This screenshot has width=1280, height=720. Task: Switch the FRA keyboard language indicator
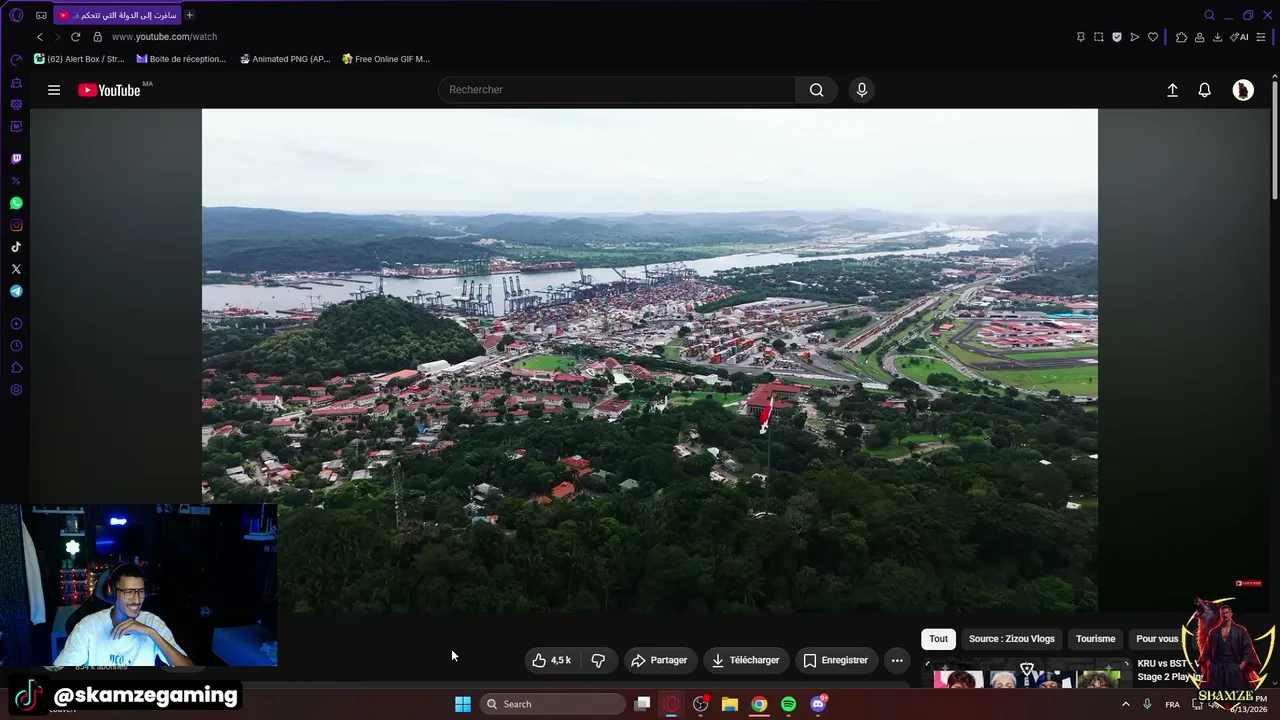(1172, 704)
